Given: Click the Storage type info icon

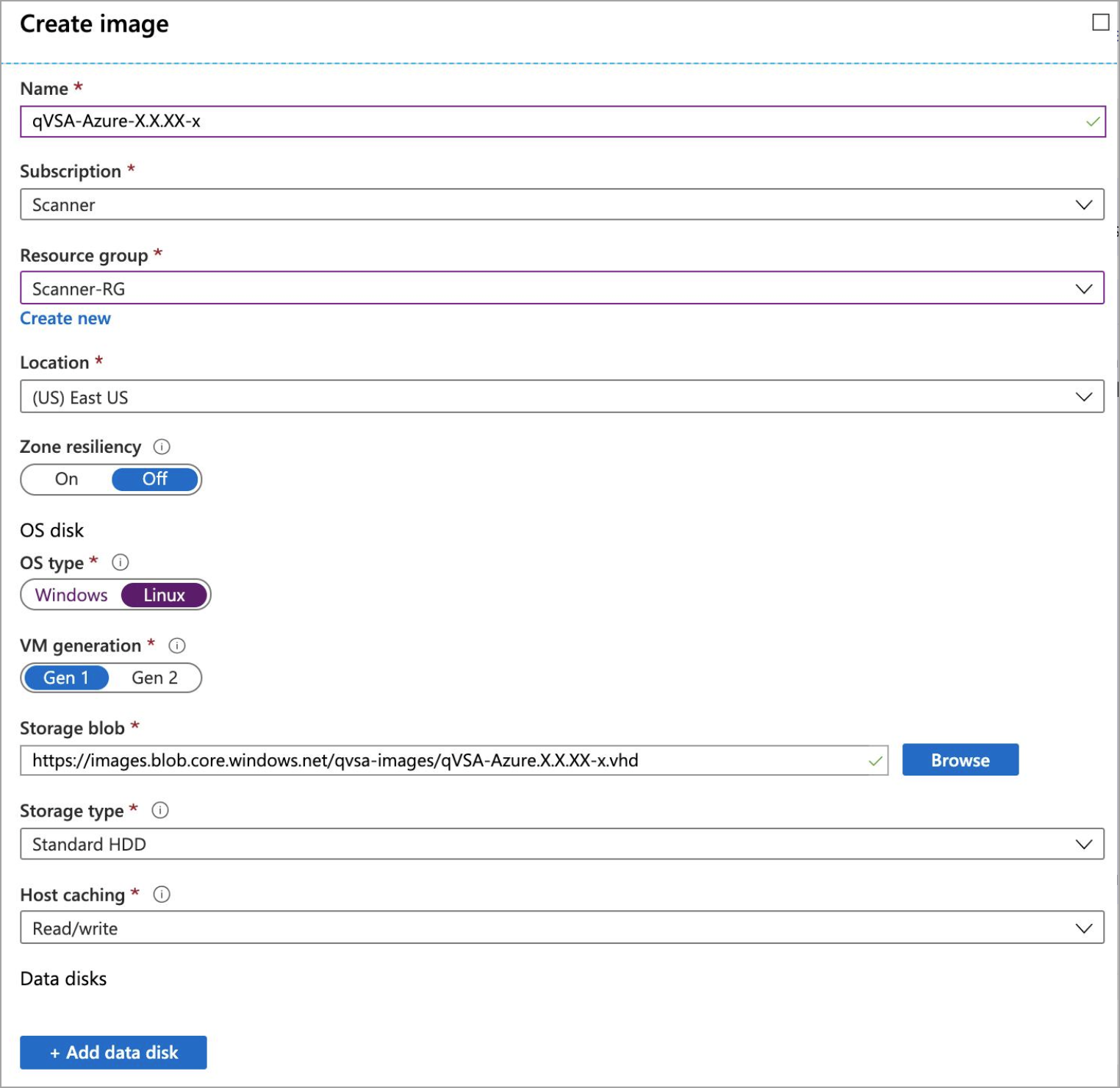Looking at the screenshot, I should (x=160, y=810).
